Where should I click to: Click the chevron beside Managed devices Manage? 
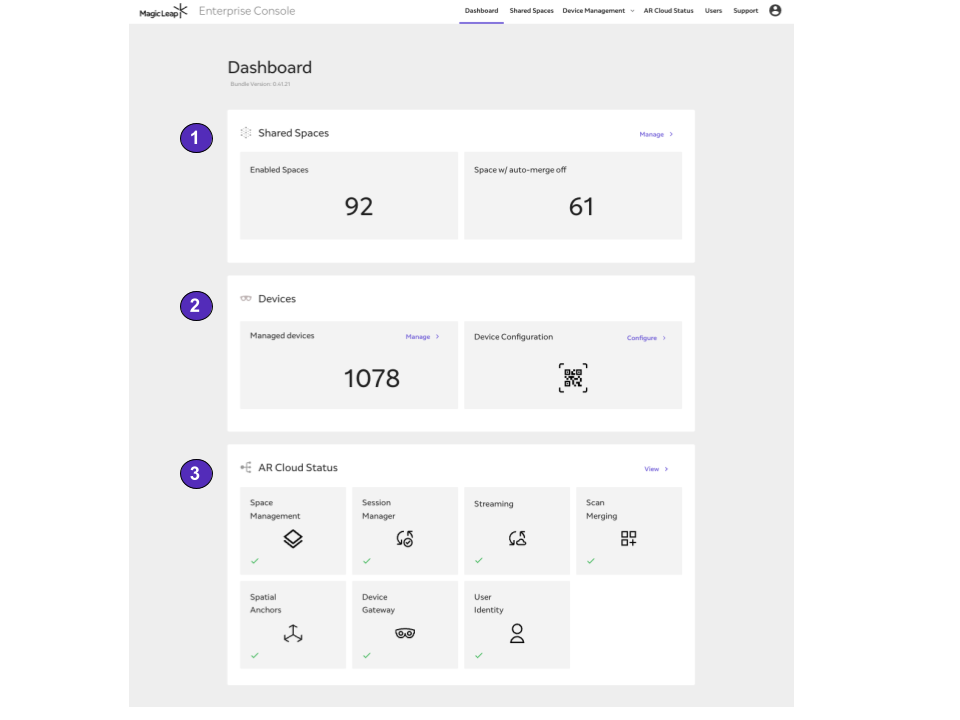click(x=437, y=337)
